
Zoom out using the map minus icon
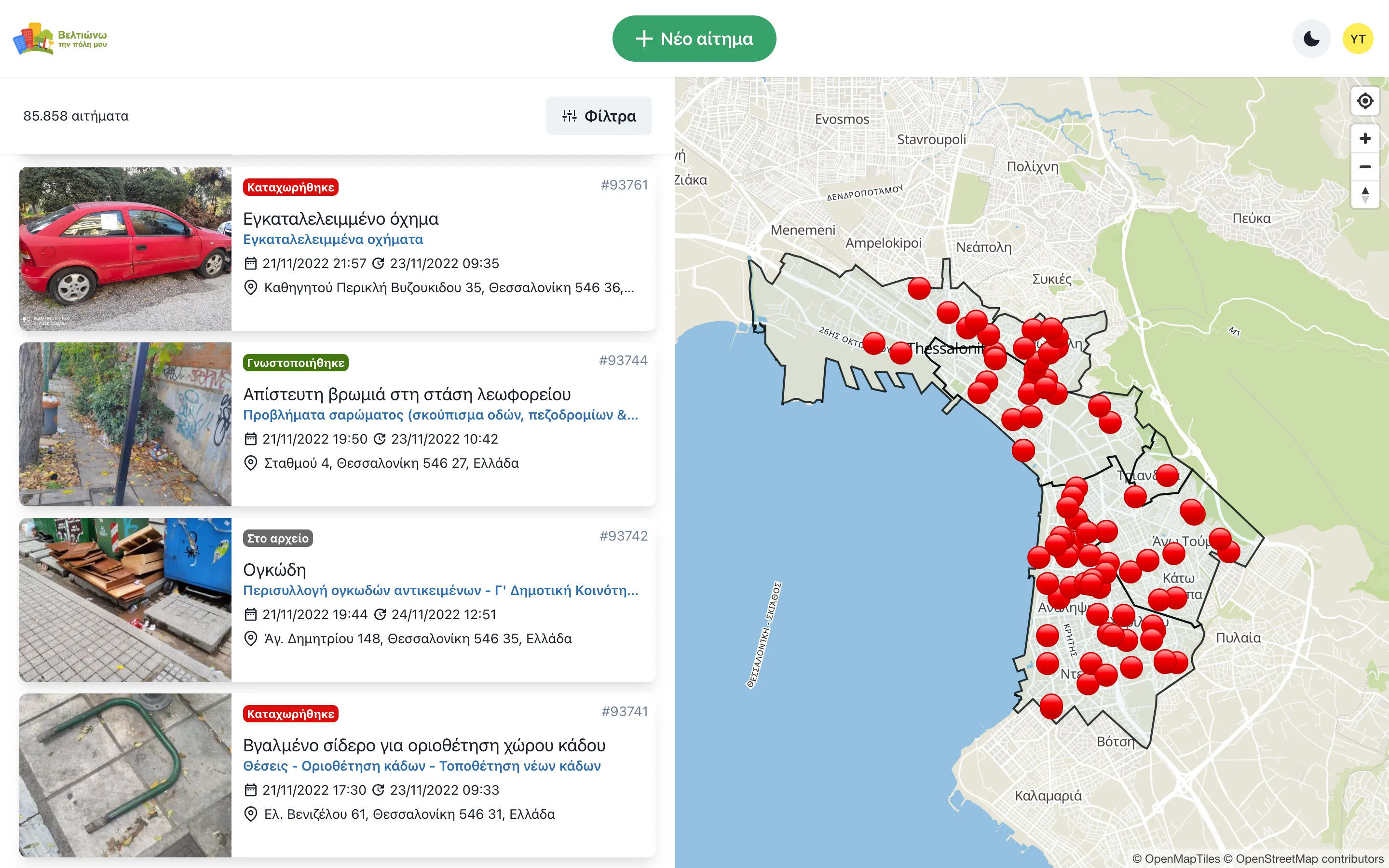(x=1365, y=166)
